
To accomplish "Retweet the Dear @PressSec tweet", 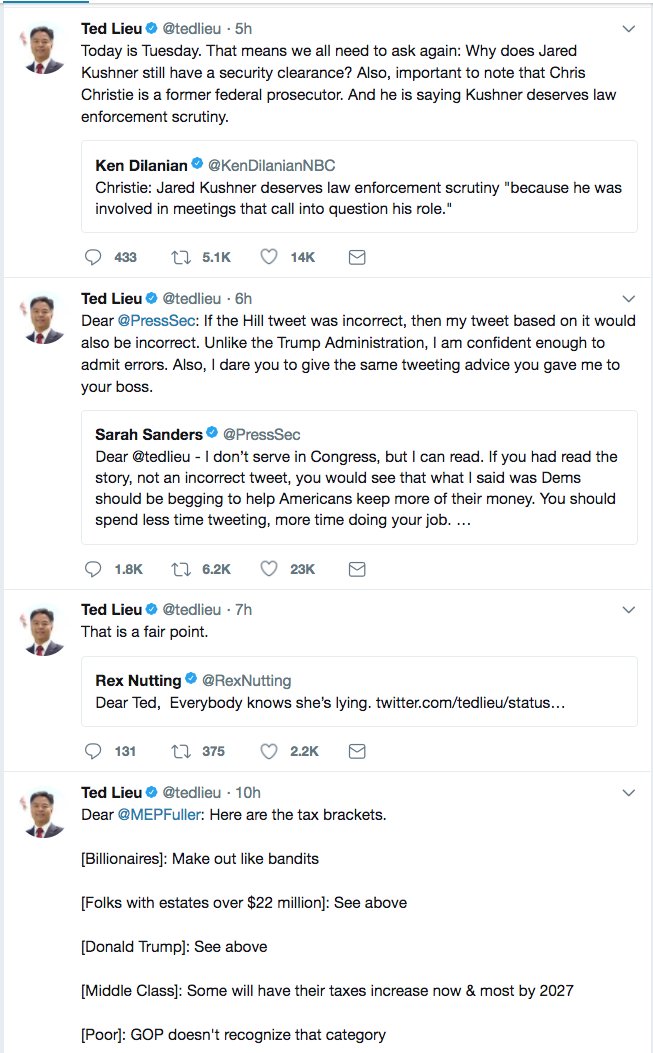I will pos(182,569).
